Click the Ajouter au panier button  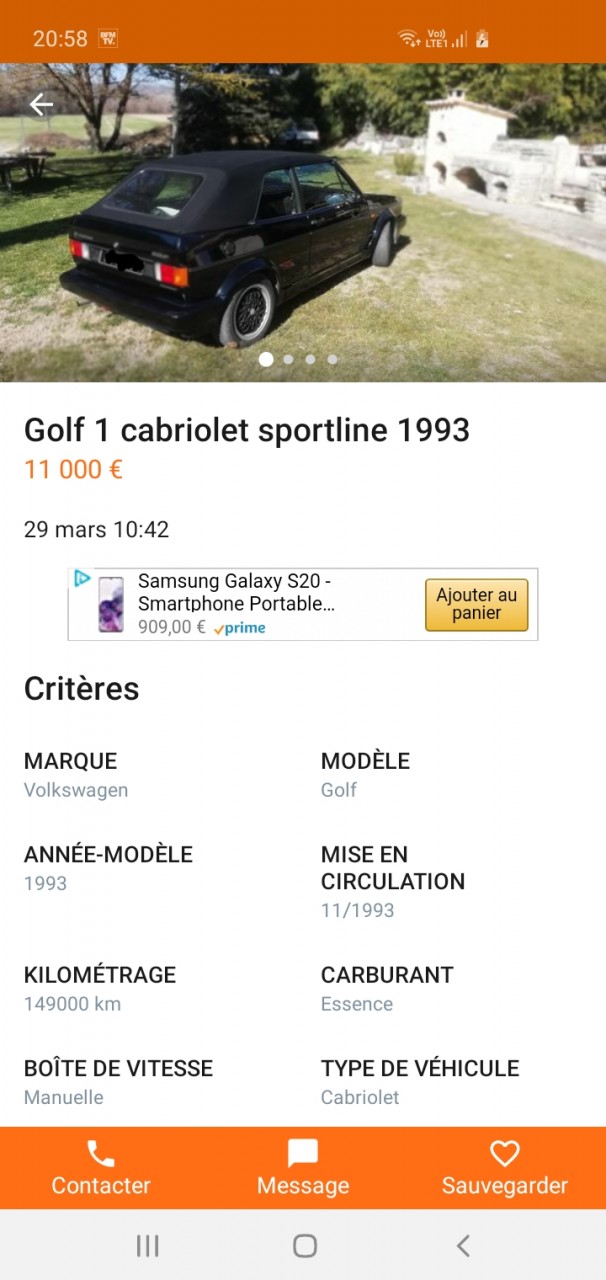476,604
